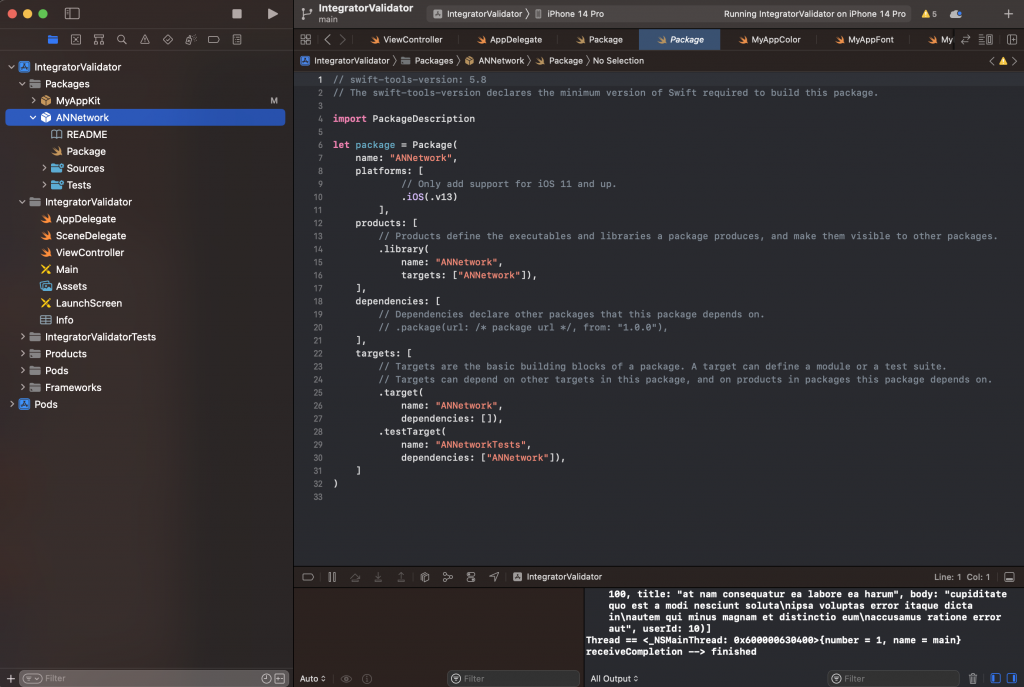1024x687 pixels.
Task: Open the Project navigator folder icon
Action: click(53, 40)
